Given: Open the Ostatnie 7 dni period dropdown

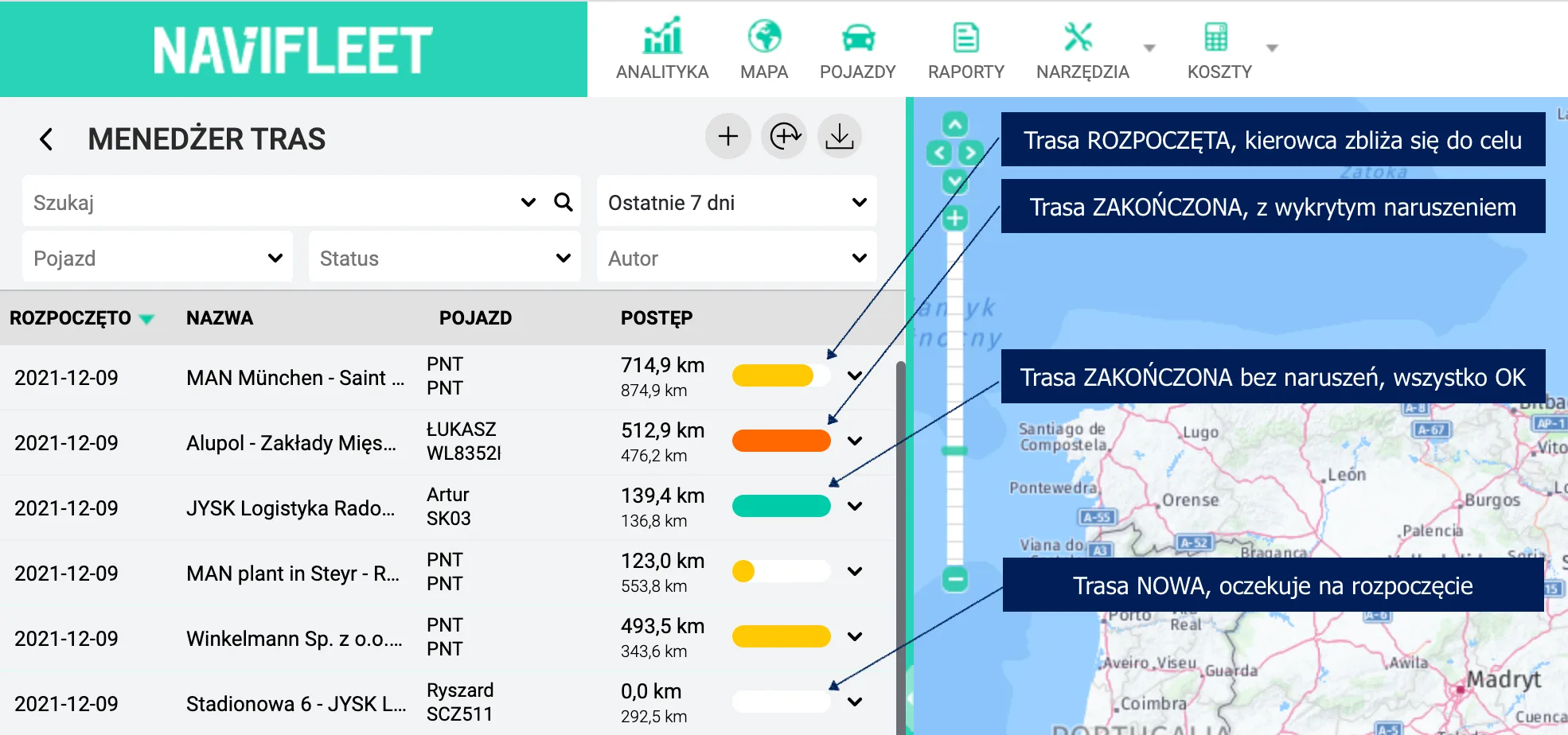Looking at the screenshot, I should pos(737,202).
